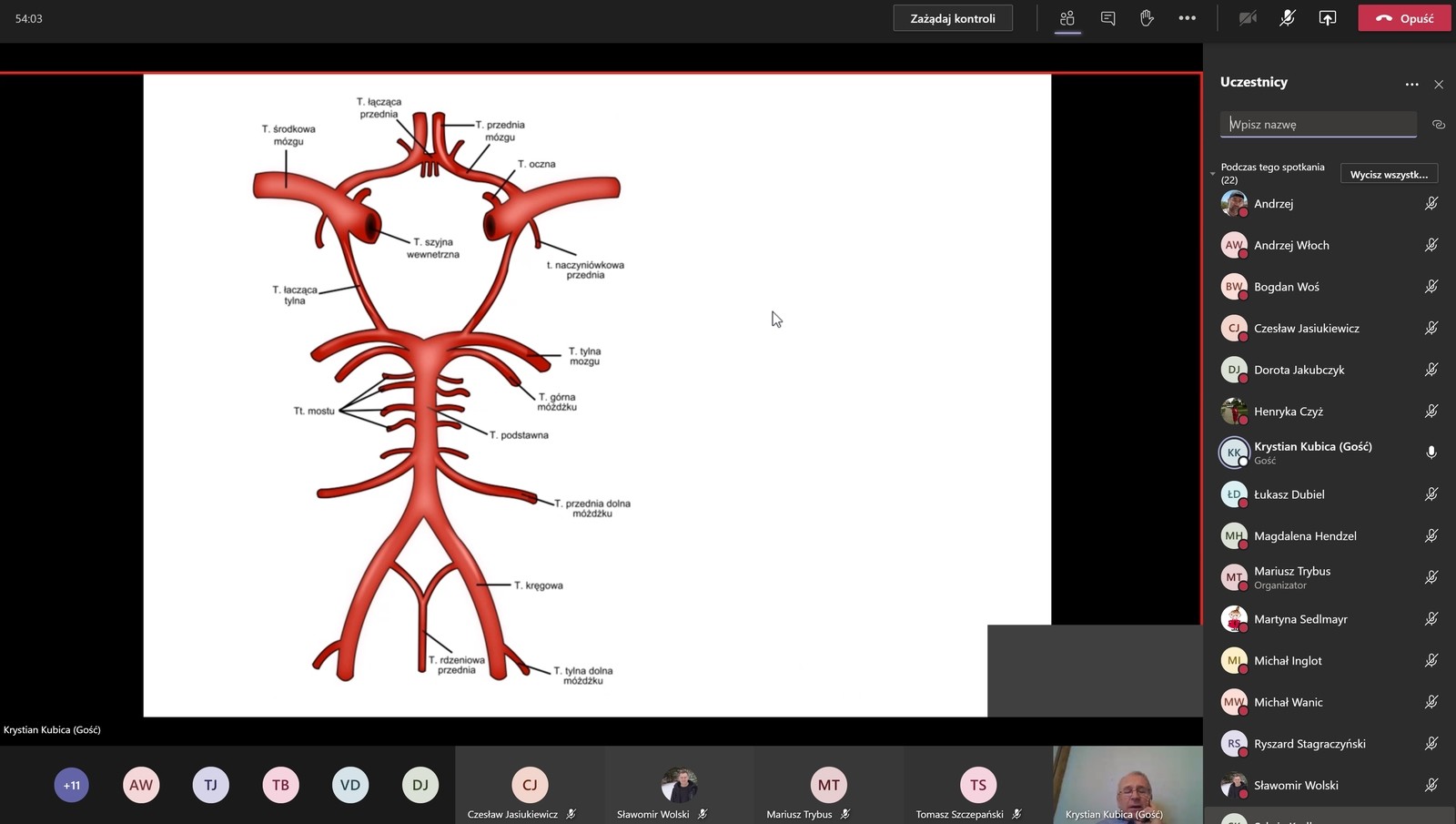The image size is (1456, 824).
Task: Open the participants panel icon
Action: pyautogui.click(x=1067, y=18)
